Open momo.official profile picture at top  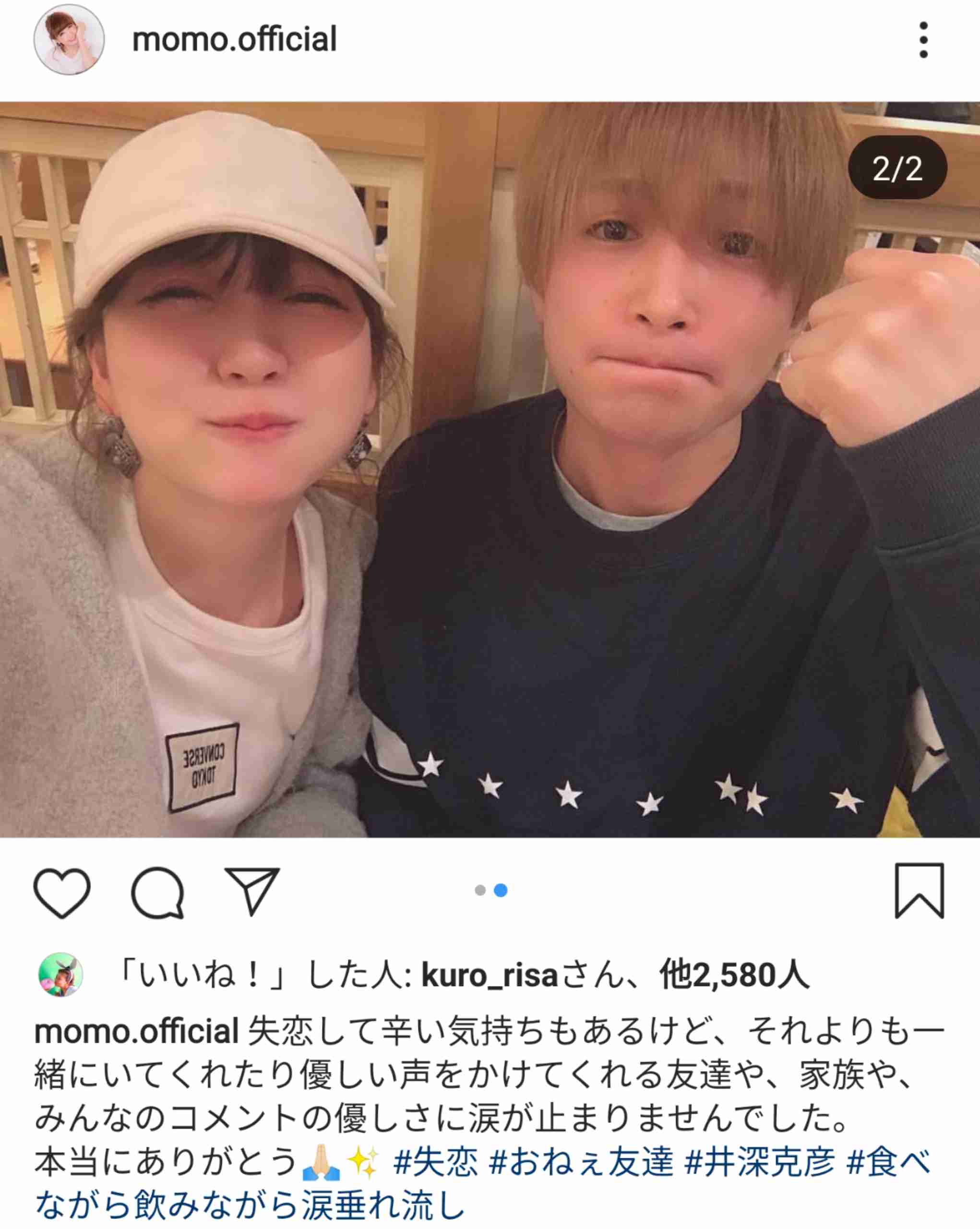click(69, 40)
